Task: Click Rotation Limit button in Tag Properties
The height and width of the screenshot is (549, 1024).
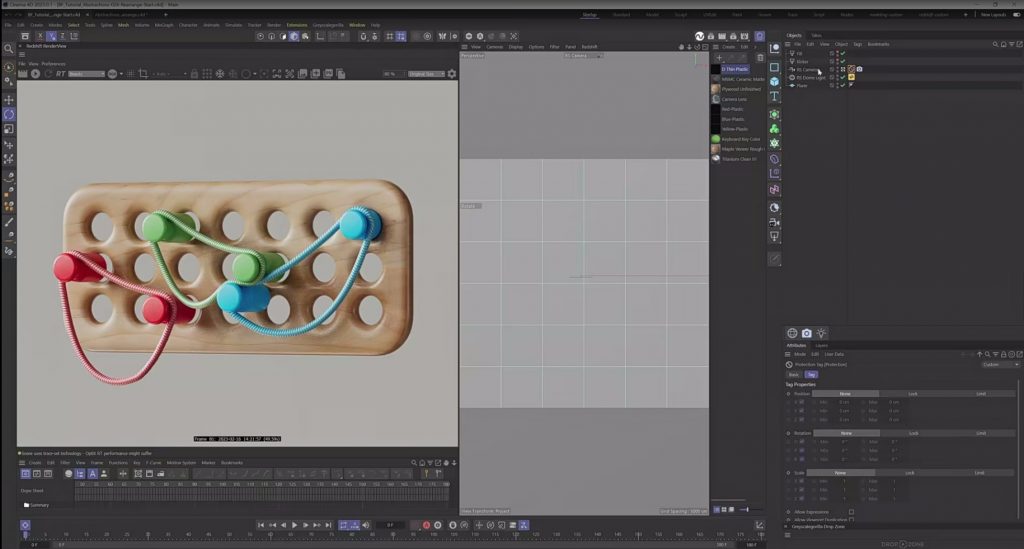Action: [x=980, y=433]
